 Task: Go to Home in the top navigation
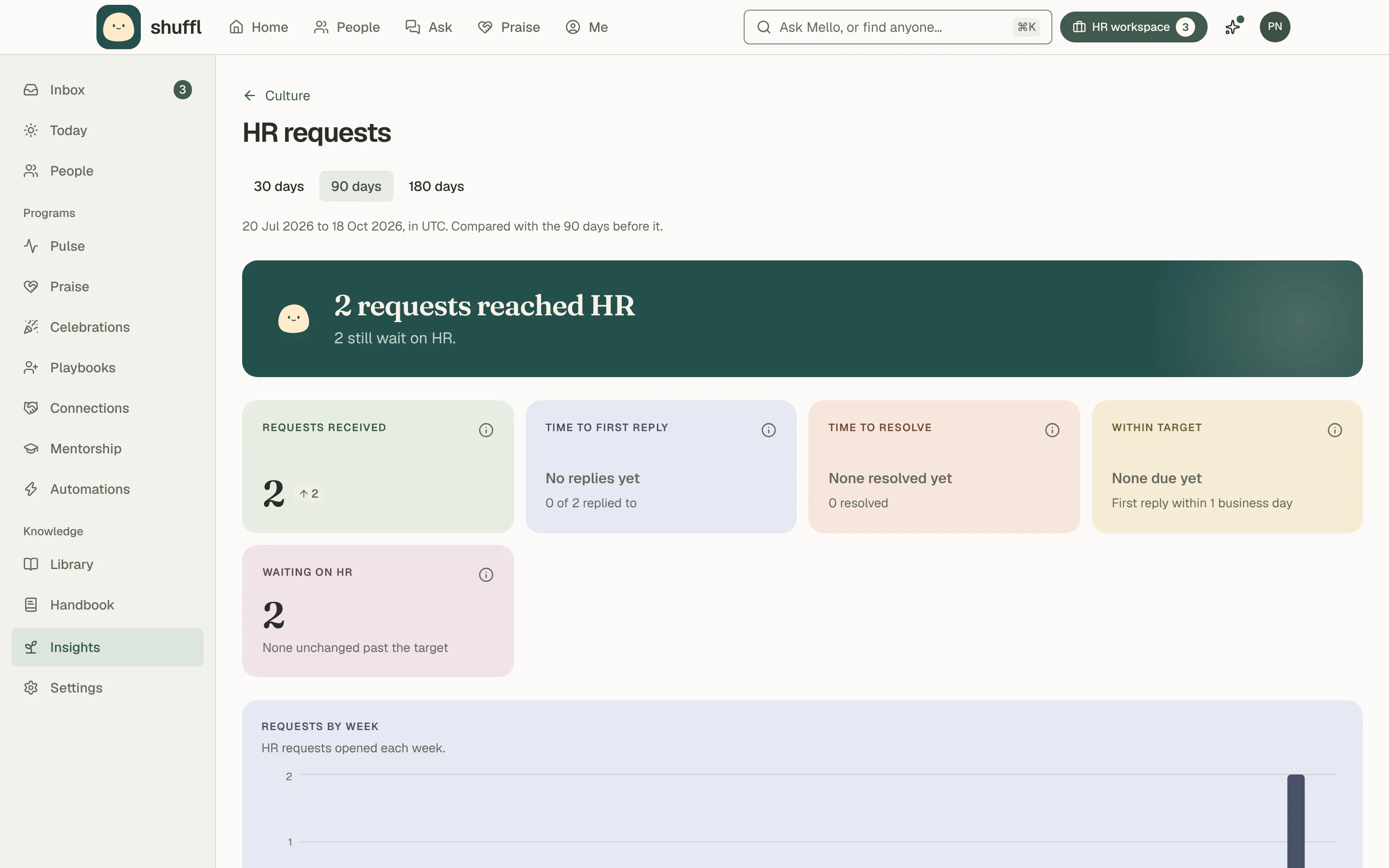(x=259, y=27)
